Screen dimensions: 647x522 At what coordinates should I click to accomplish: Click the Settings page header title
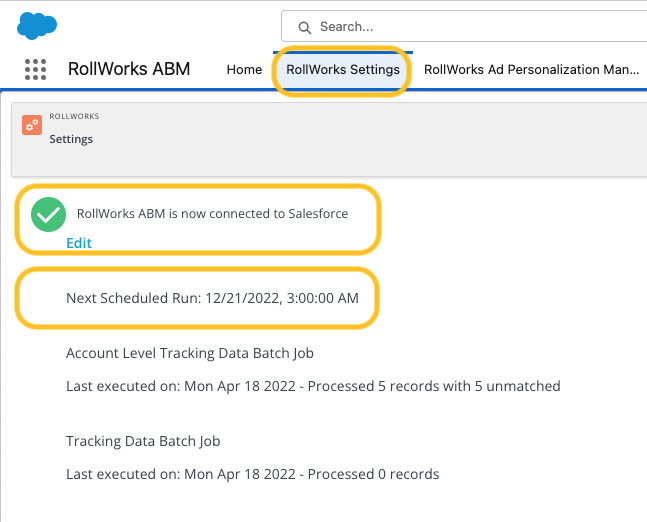[x=71, y=139]
